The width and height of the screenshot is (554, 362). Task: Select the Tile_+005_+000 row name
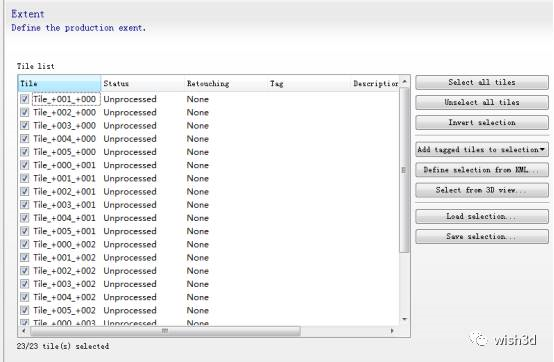[65, 152]
